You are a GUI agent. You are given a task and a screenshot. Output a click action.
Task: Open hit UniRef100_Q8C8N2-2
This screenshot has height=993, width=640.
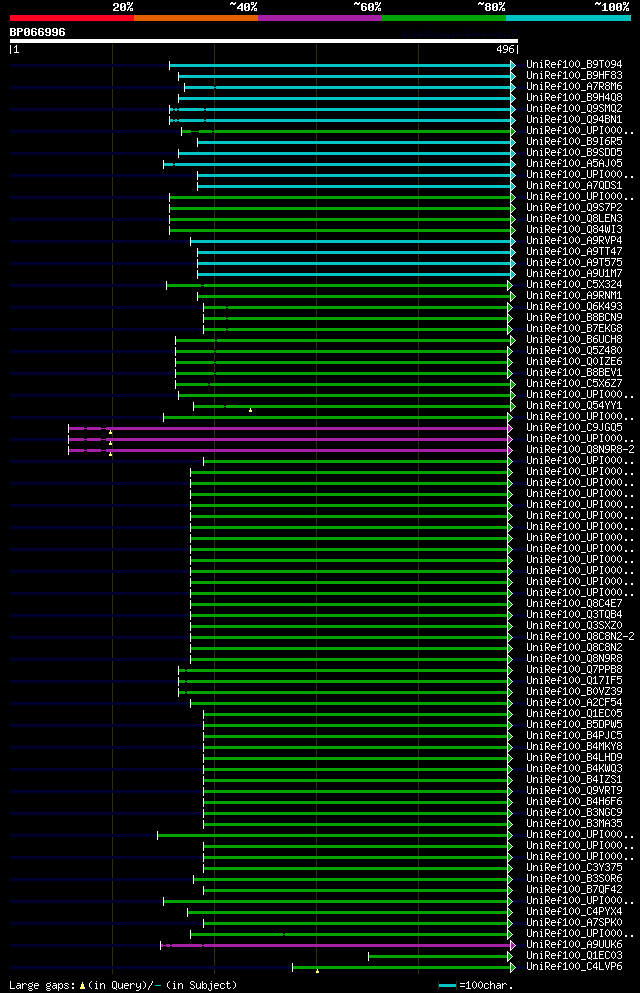[x=580, y=636]
